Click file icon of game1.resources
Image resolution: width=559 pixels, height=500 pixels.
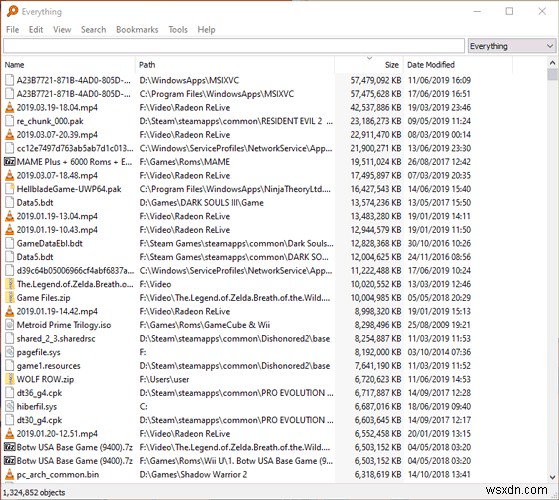point(10,366)
